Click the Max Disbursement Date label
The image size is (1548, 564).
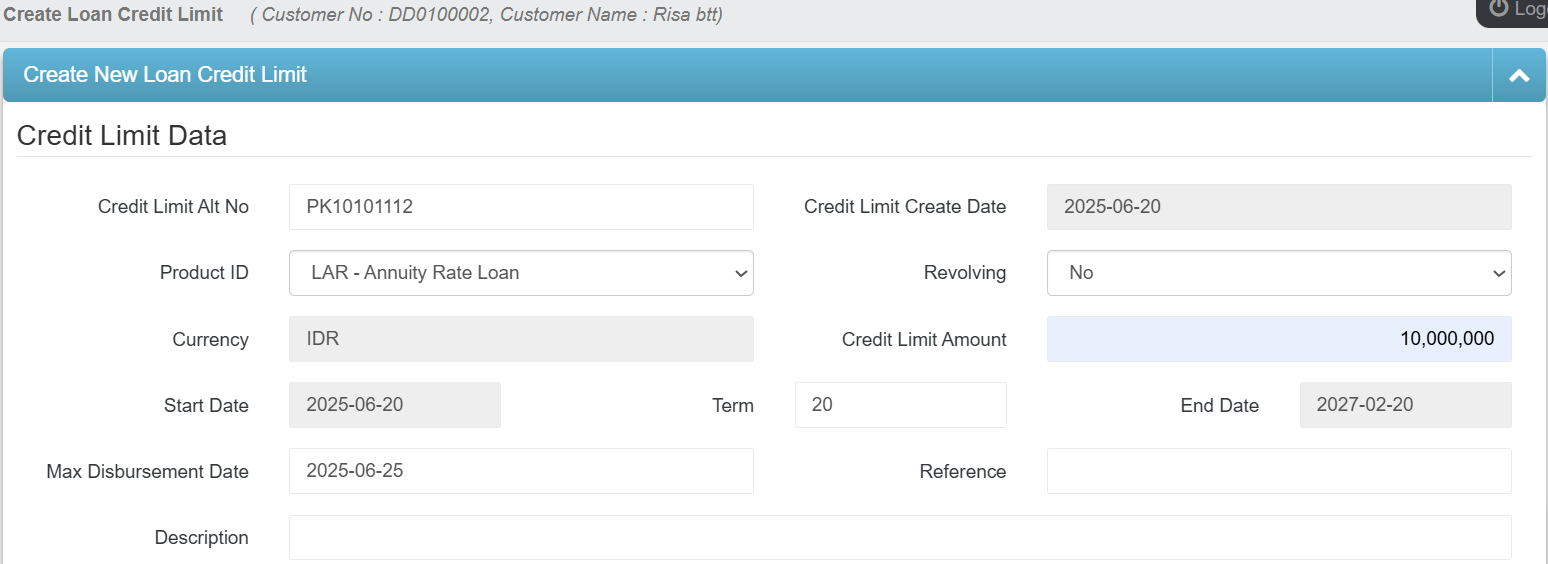[x=147, y=471]
